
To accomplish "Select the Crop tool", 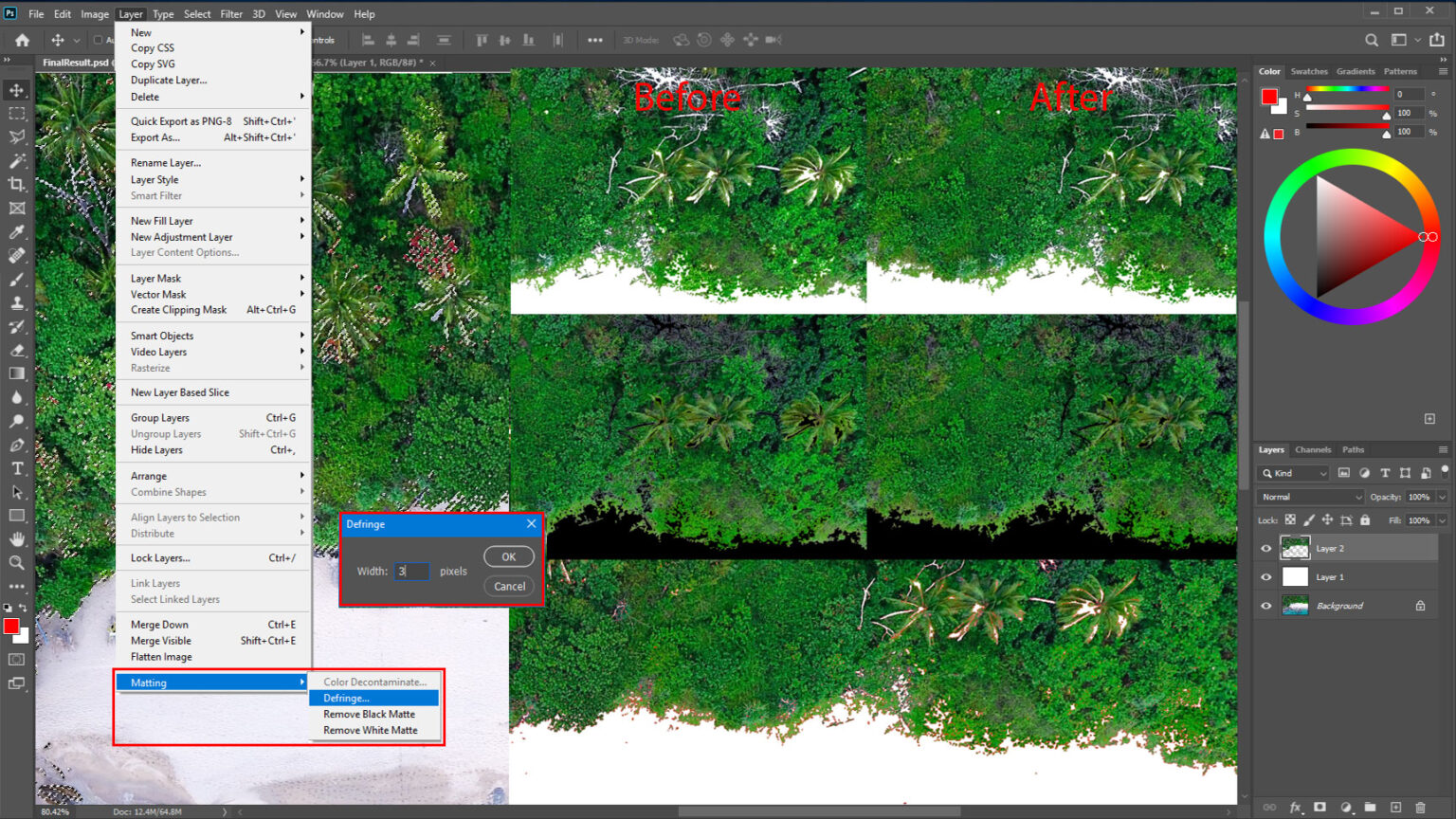I will pos(15,184).
